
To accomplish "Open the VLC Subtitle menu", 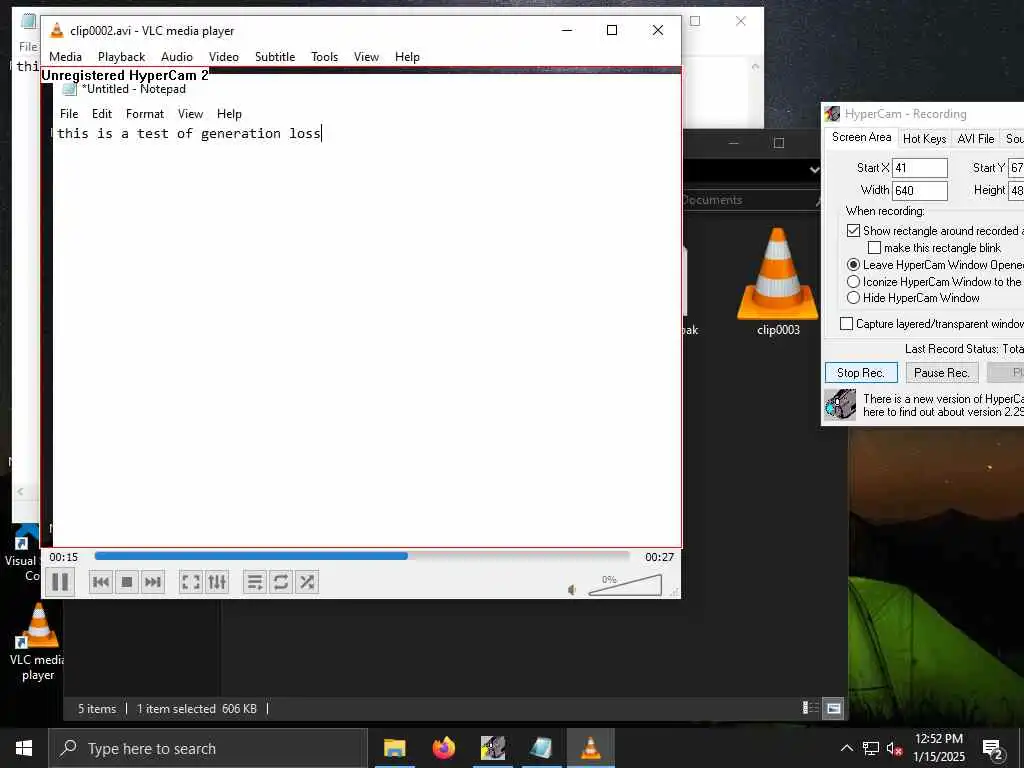I will point(275,57).
